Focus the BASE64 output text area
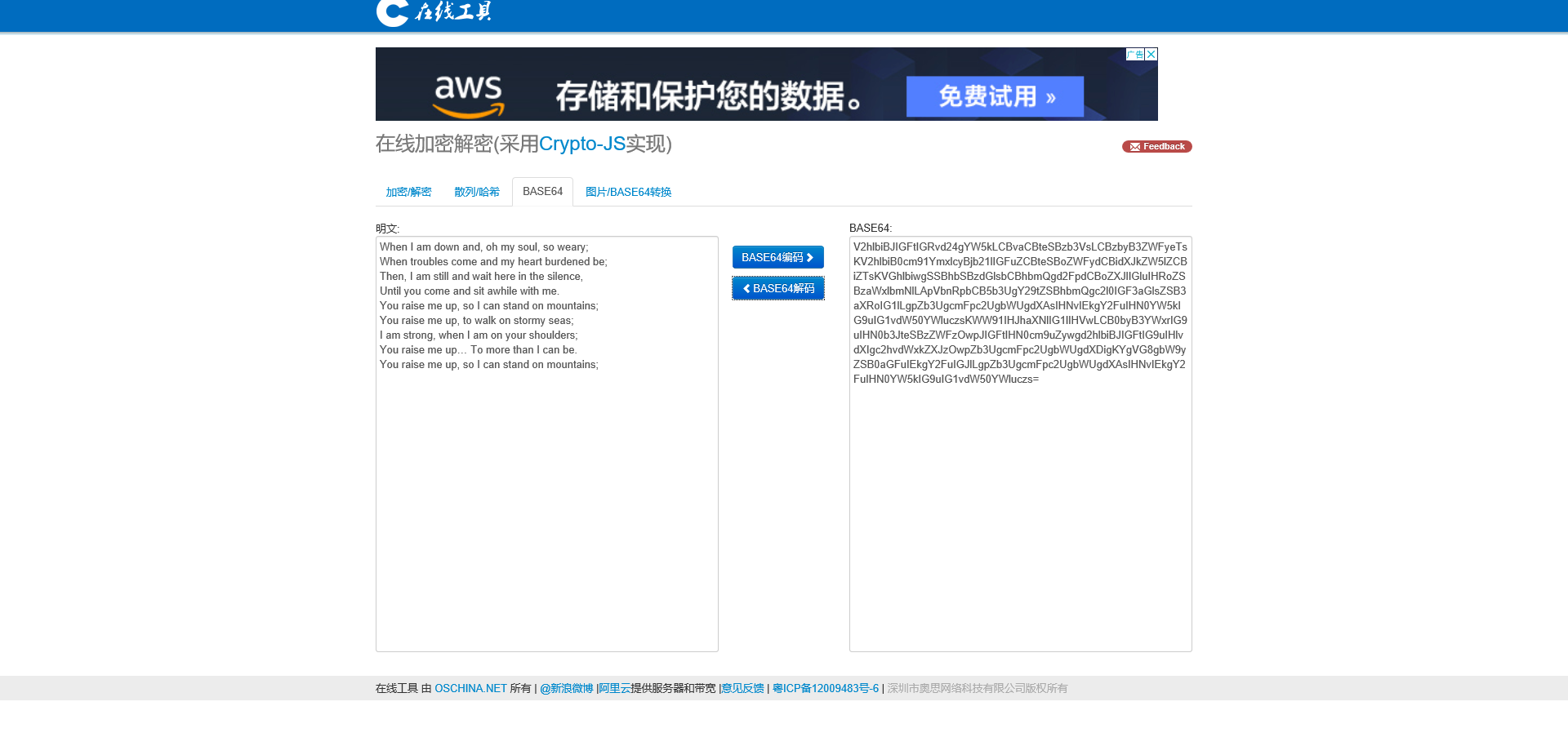 pyautogui.click(x=1021, y=444)
